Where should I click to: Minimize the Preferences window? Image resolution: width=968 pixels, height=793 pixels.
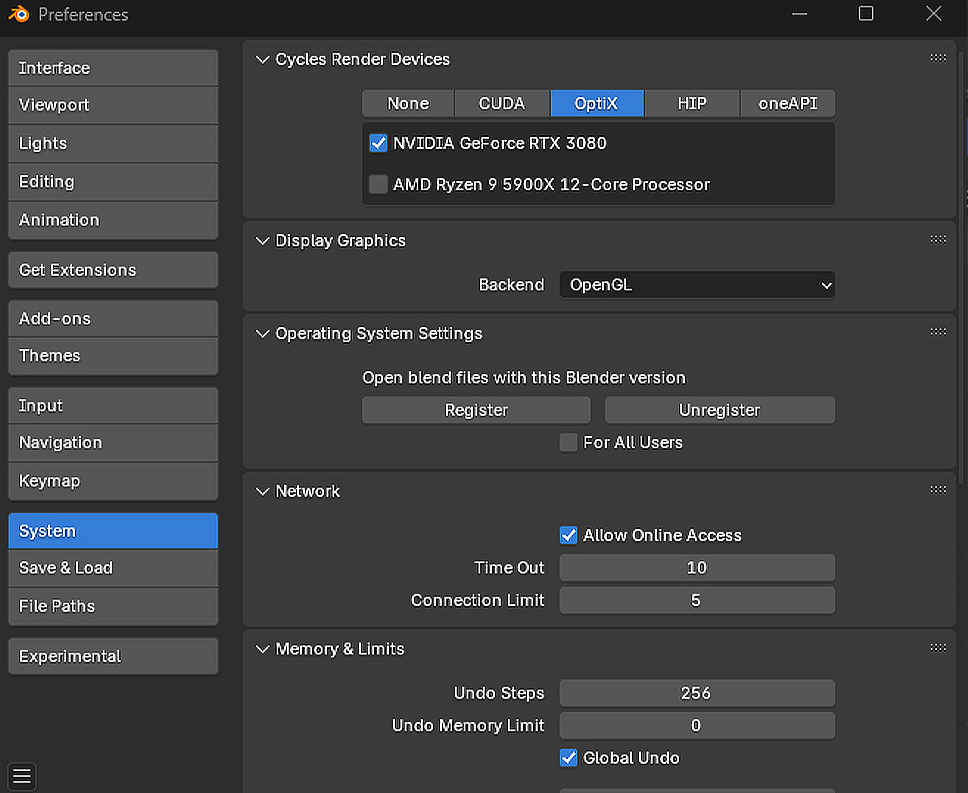pyautogui.click(x=799, y=14)
